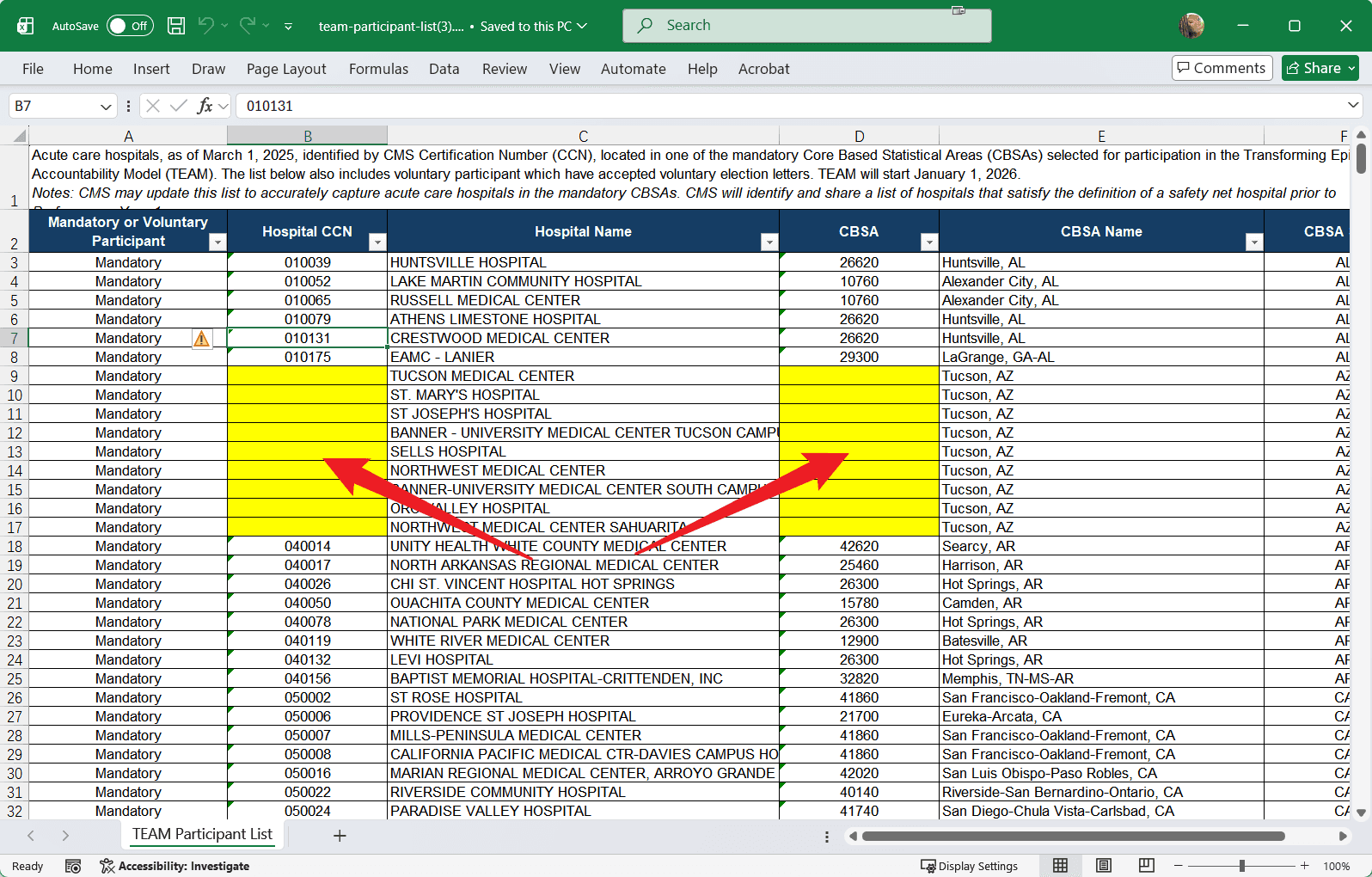Click the Insert Function fx icon
Screen dimensions: 1372x877
click(x=205, y=106)
